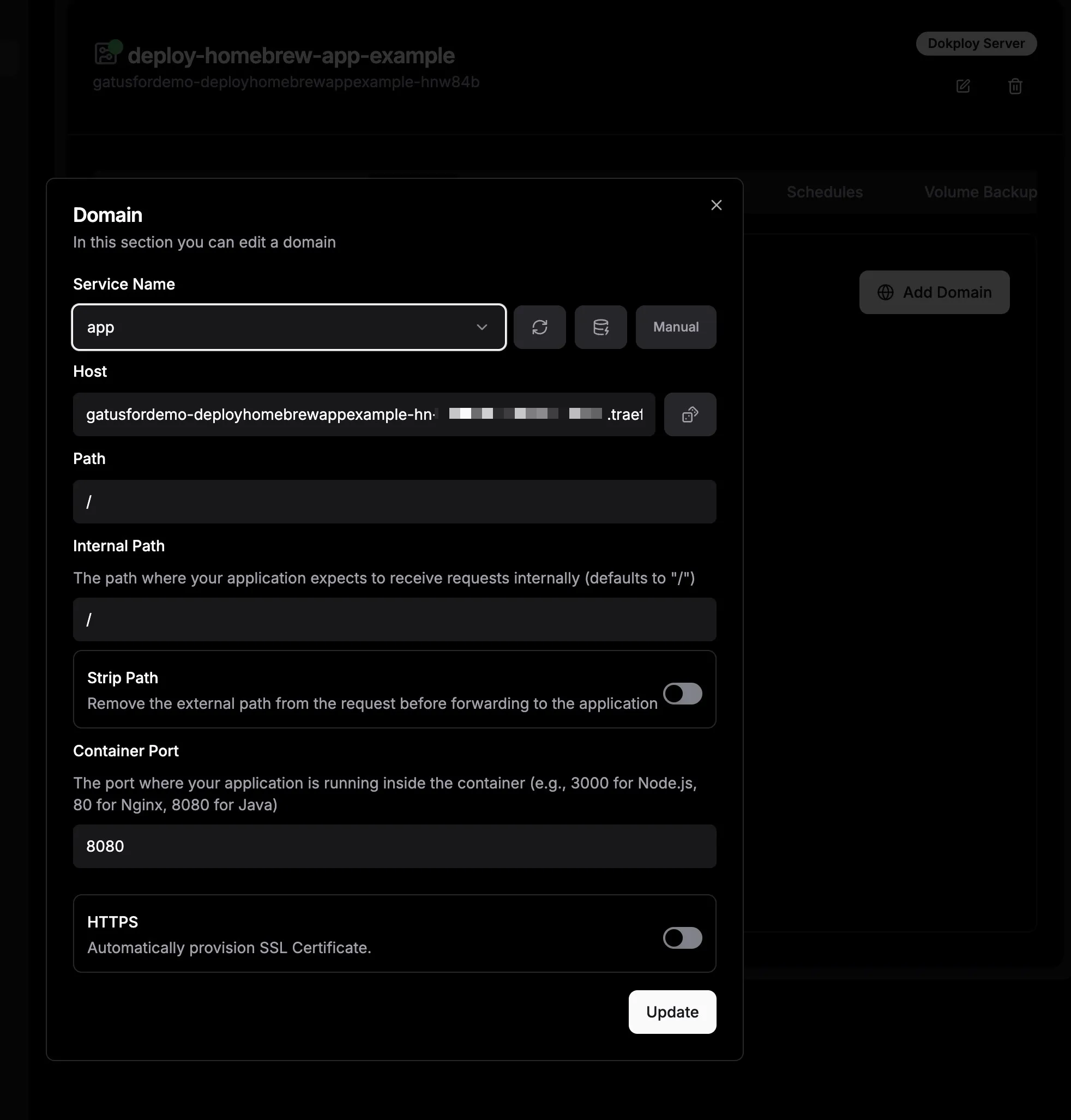Click the Container Port field showing 8080
Viewport: 1071px width, 1120px height.
pos(394,847)
